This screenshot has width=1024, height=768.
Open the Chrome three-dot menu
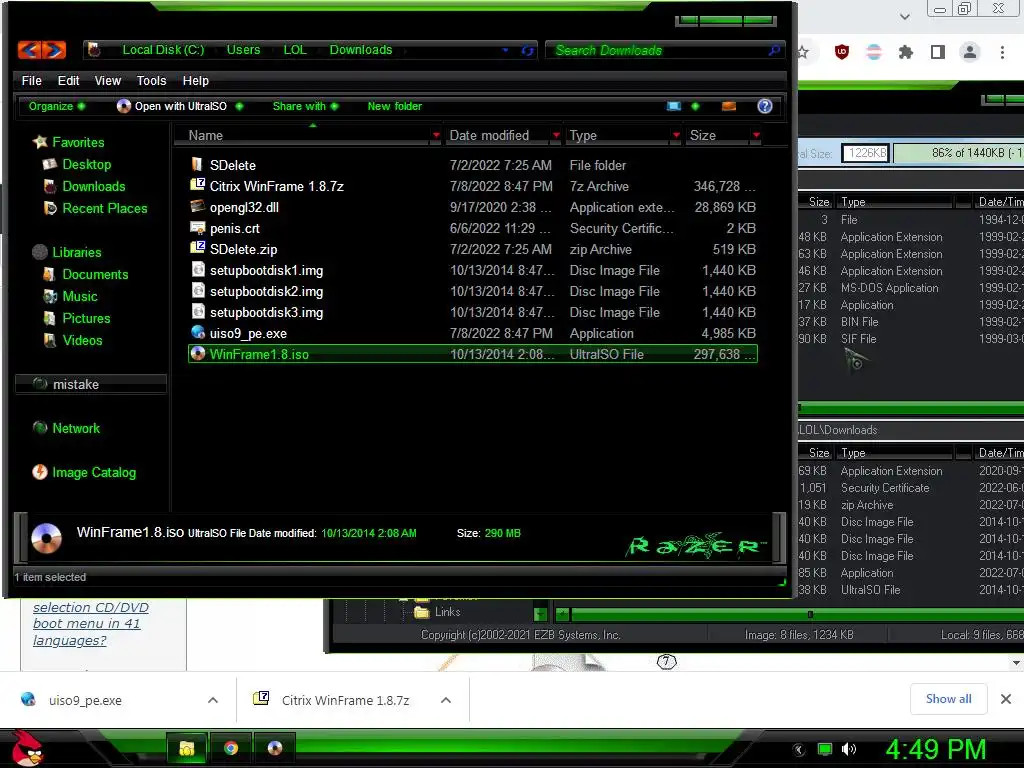click(x=1002, y=52)
